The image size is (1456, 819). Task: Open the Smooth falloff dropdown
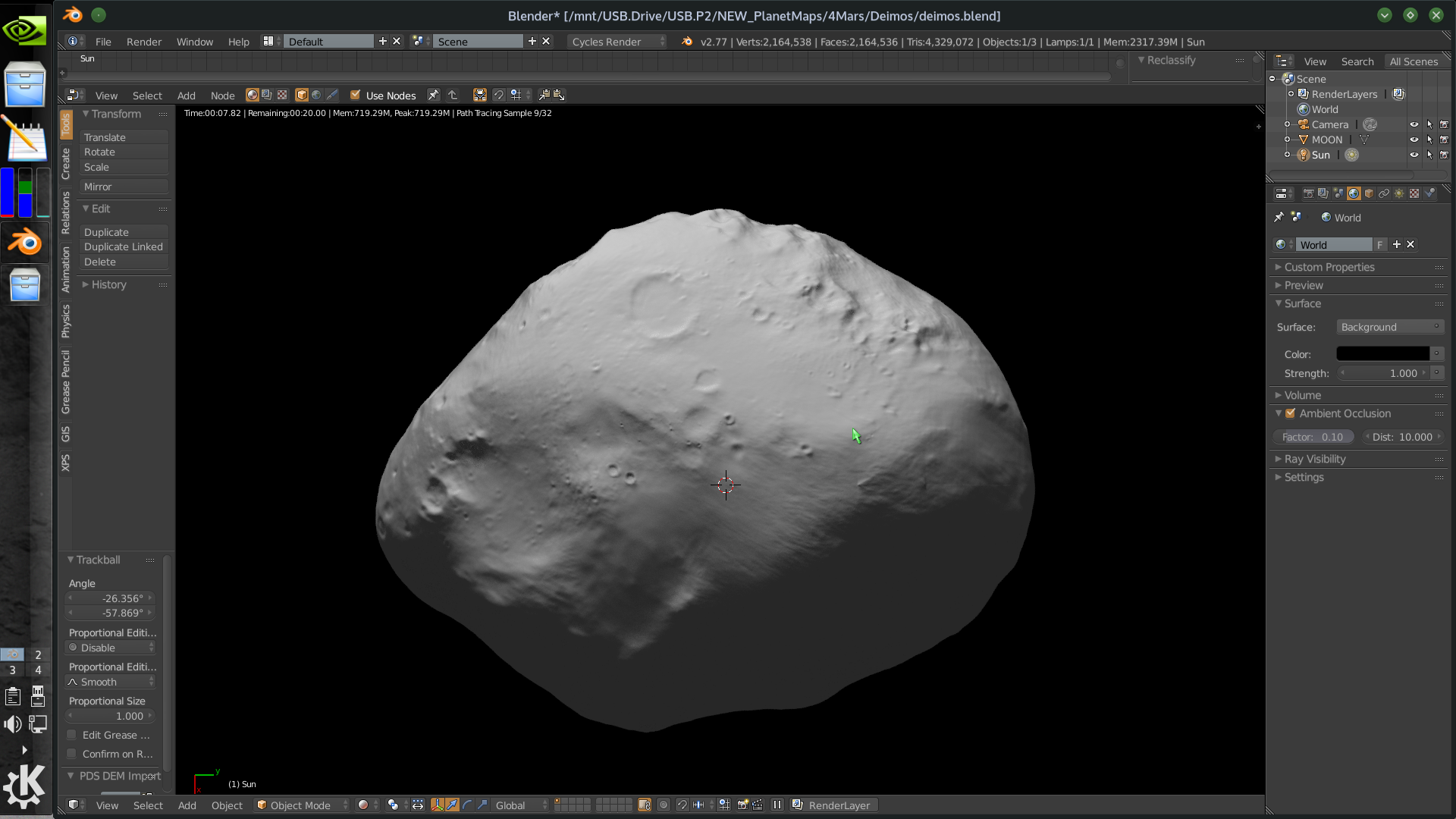(x=111, y=682)
